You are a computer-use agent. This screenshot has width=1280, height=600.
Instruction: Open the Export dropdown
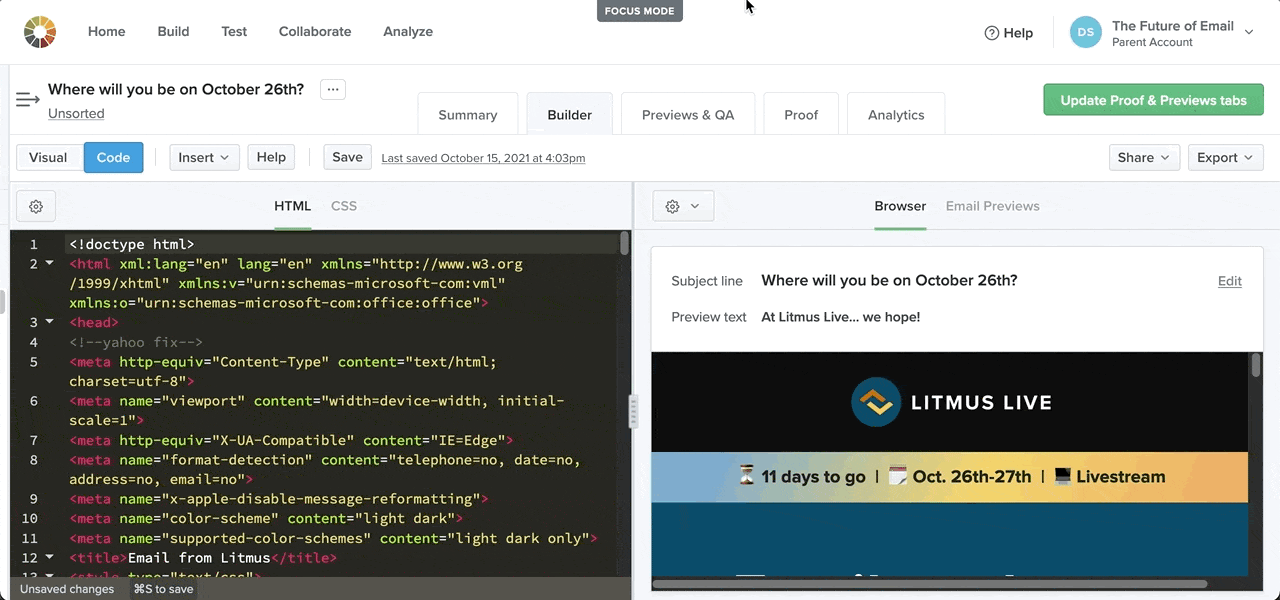pyautogui.click(x=1225, y=157)
